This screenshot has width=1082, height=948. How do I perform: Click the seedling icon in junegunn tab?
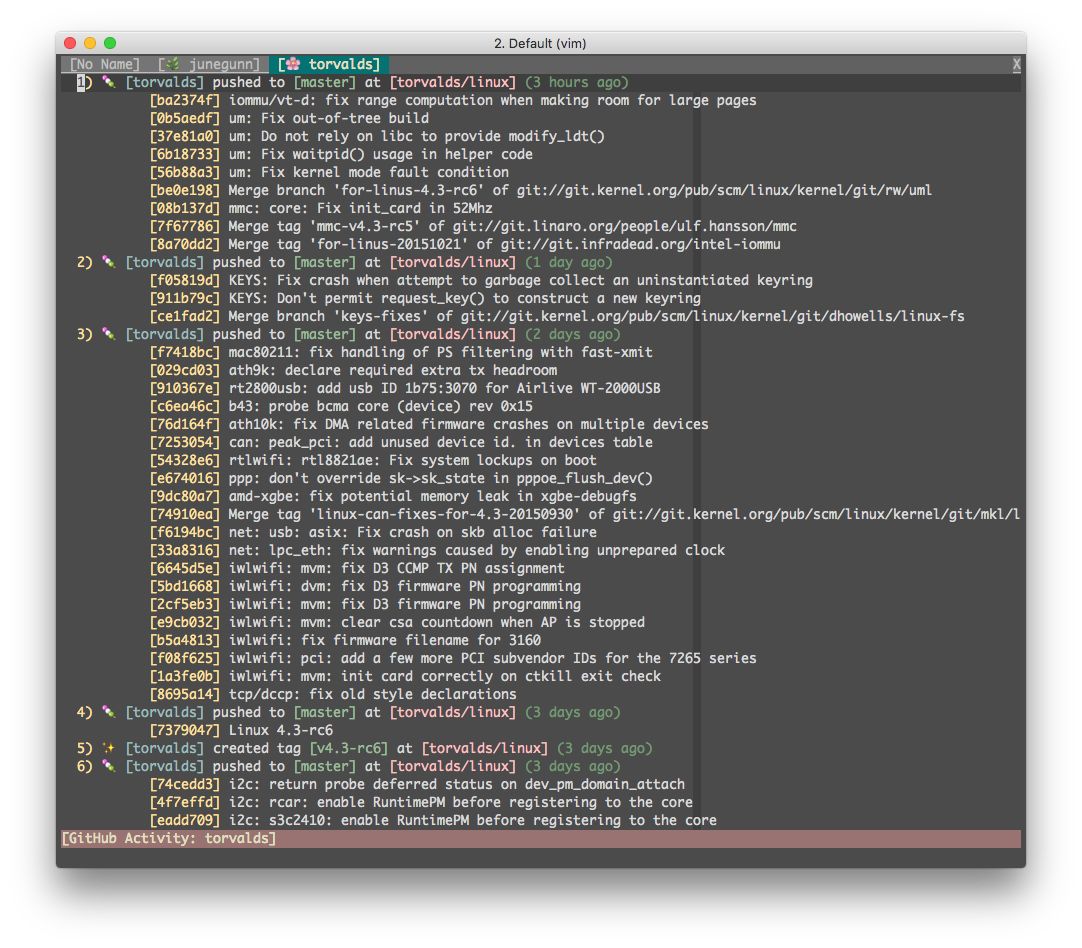point(174,64)
